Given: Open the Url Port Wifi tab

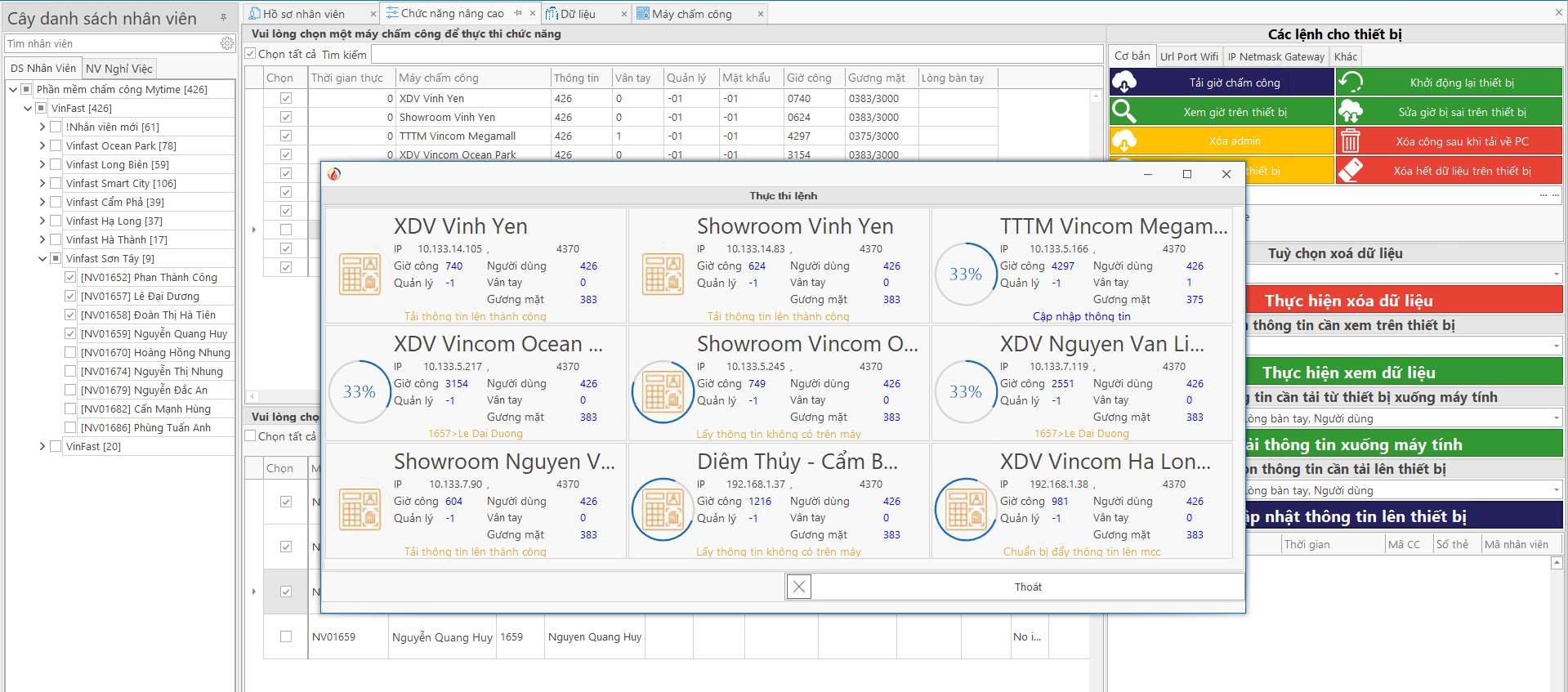Looking at the screenshot, I should tap(1188, 56).
